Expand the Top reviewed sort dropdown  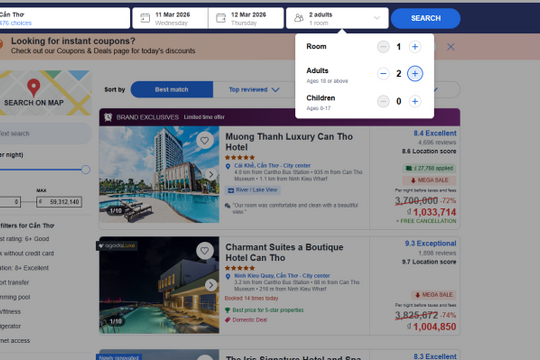pos(254,90)
